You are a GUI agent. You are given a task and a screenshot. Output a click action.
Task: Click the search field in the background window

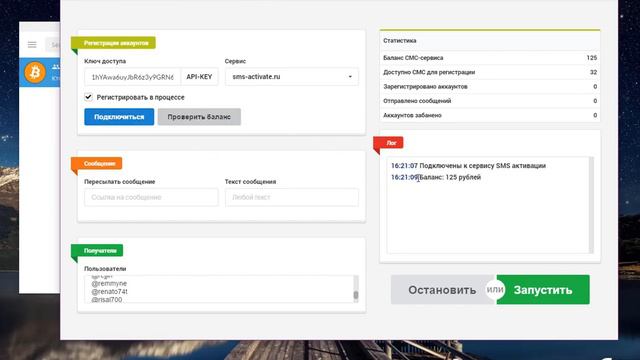point(53,44)
